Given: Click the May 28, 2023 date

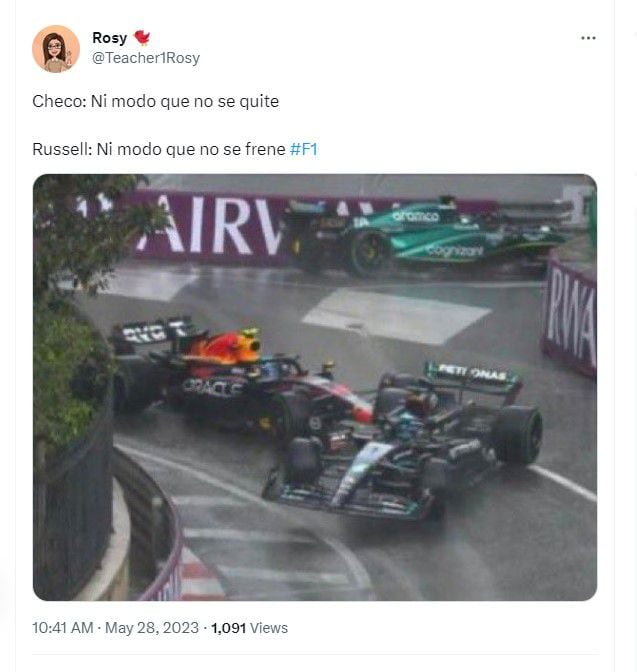Looking at the screenshot, I should 152,628.
